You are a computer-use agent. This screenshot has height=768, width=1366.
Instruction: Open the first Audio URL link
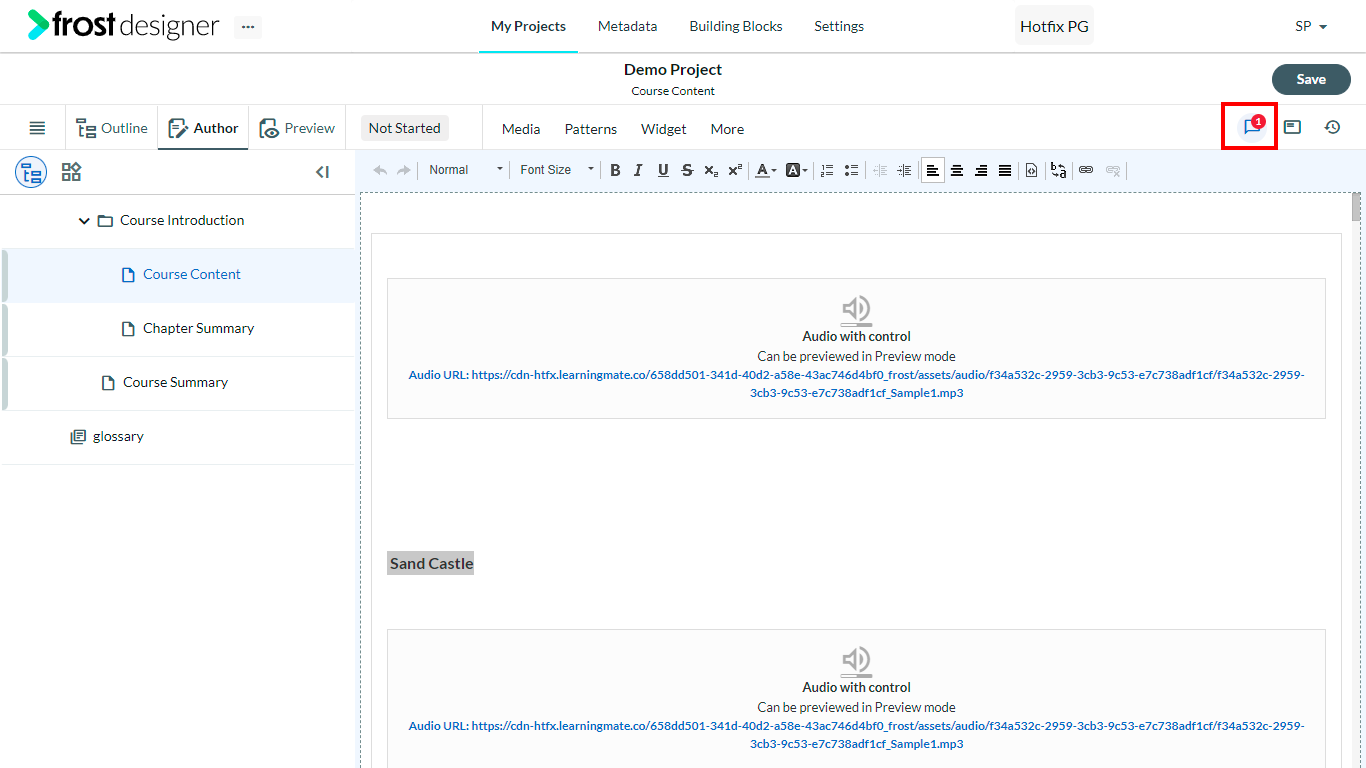pos(856,384)
